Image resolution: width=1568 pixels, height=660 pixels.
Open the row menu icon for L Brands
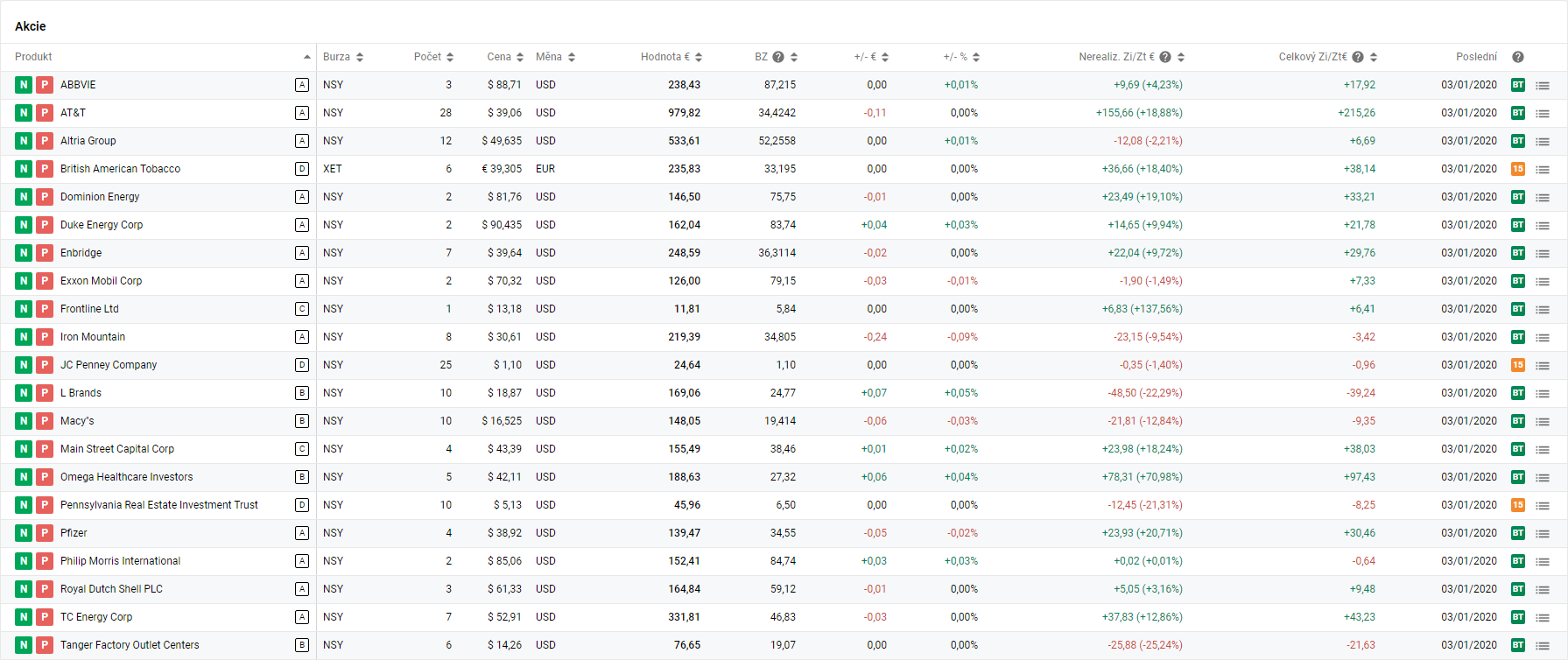tap(1543, 394)
